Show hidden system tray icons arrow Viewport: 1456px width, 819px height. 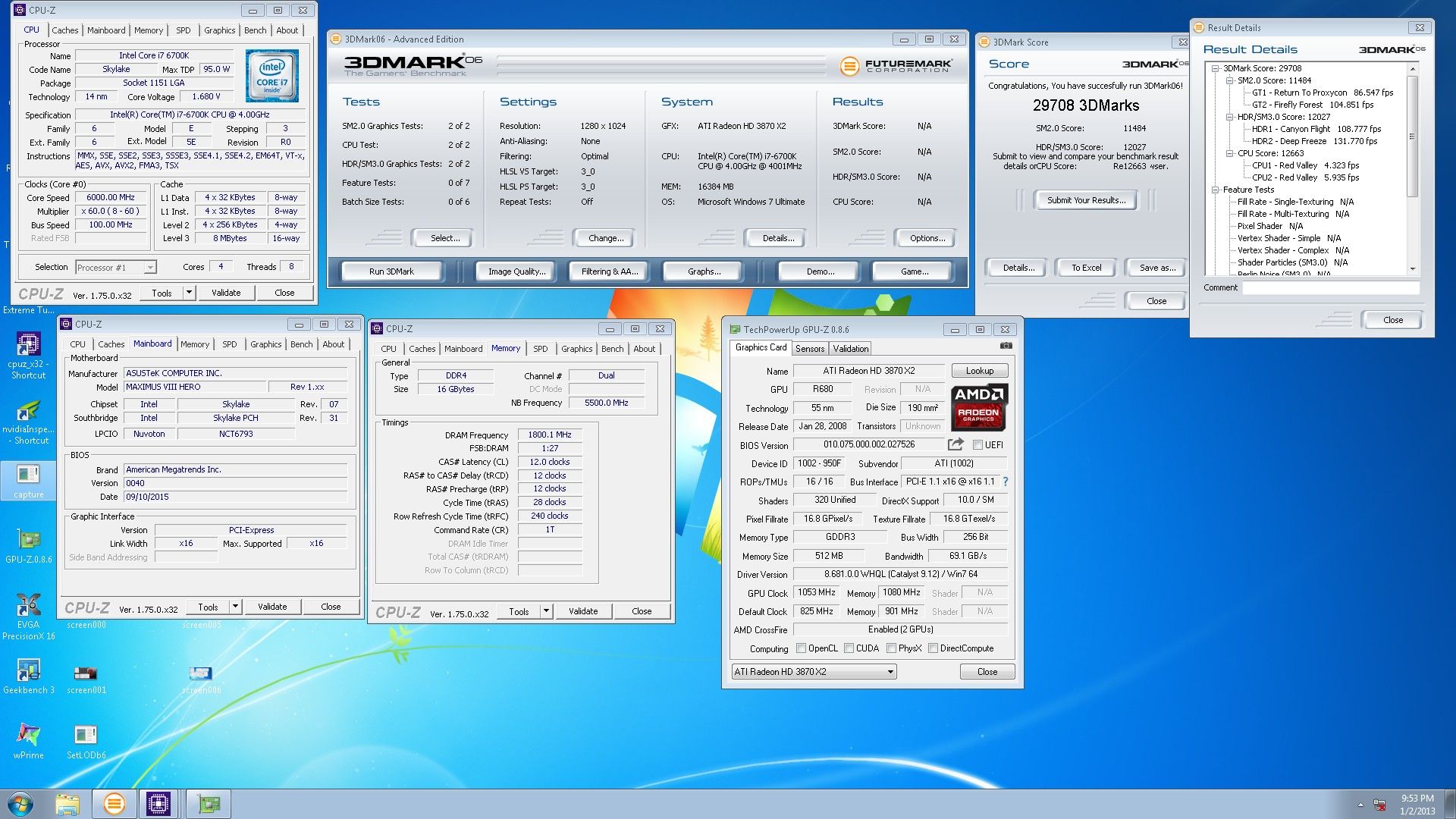tap(1360, 805)
